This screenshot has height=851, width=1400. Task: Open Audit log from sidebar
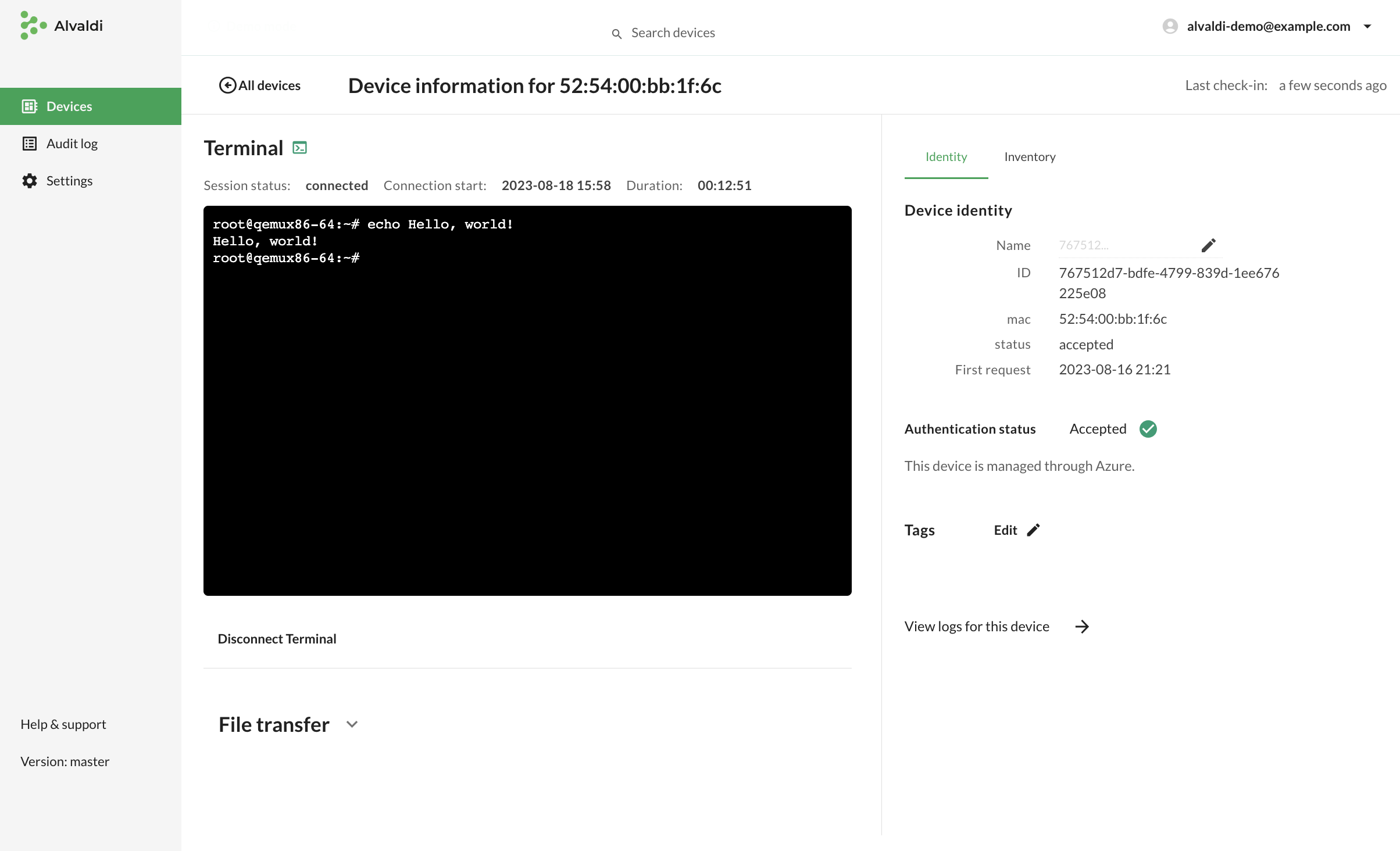pos(72,144)
